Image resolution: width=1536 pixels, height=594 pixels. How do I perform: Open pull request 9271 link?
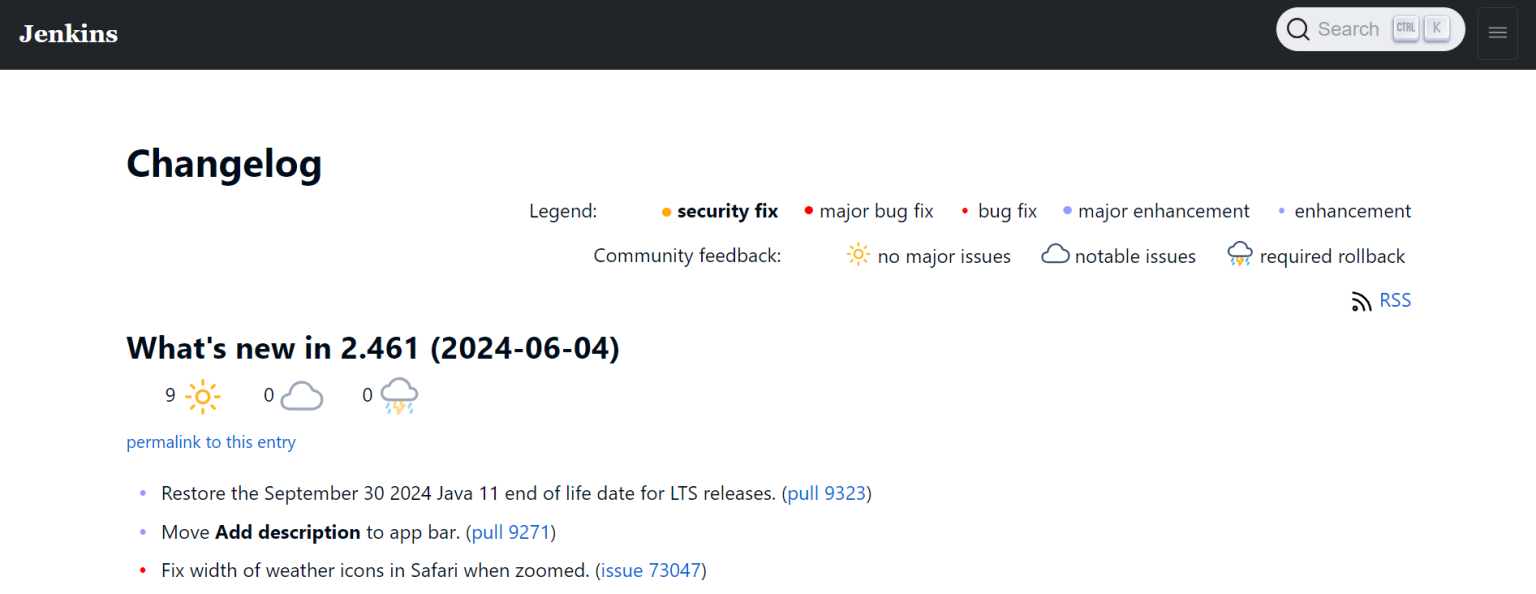tap(510, 532)
